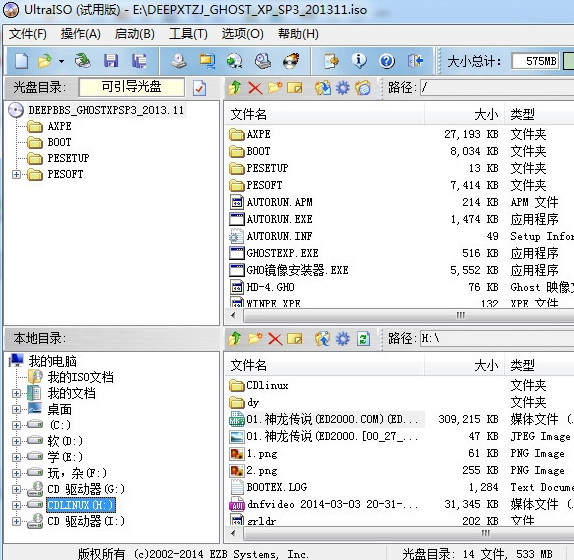Screen dimensions: 574x560
Task: Sort disc files by 大小 column
Action: 465,115
